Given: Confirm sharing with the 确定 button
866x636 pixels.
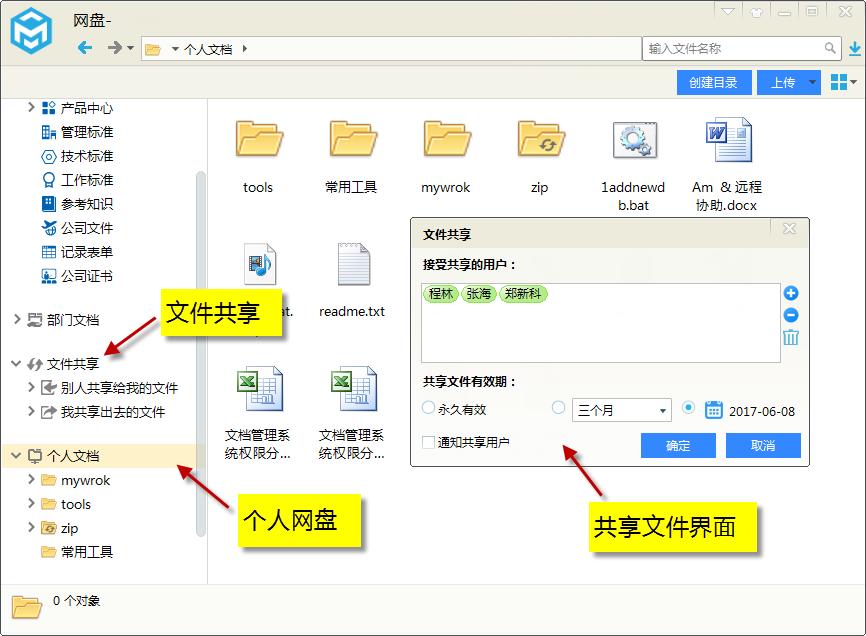Looking at the screenshot, I should 678,445.
